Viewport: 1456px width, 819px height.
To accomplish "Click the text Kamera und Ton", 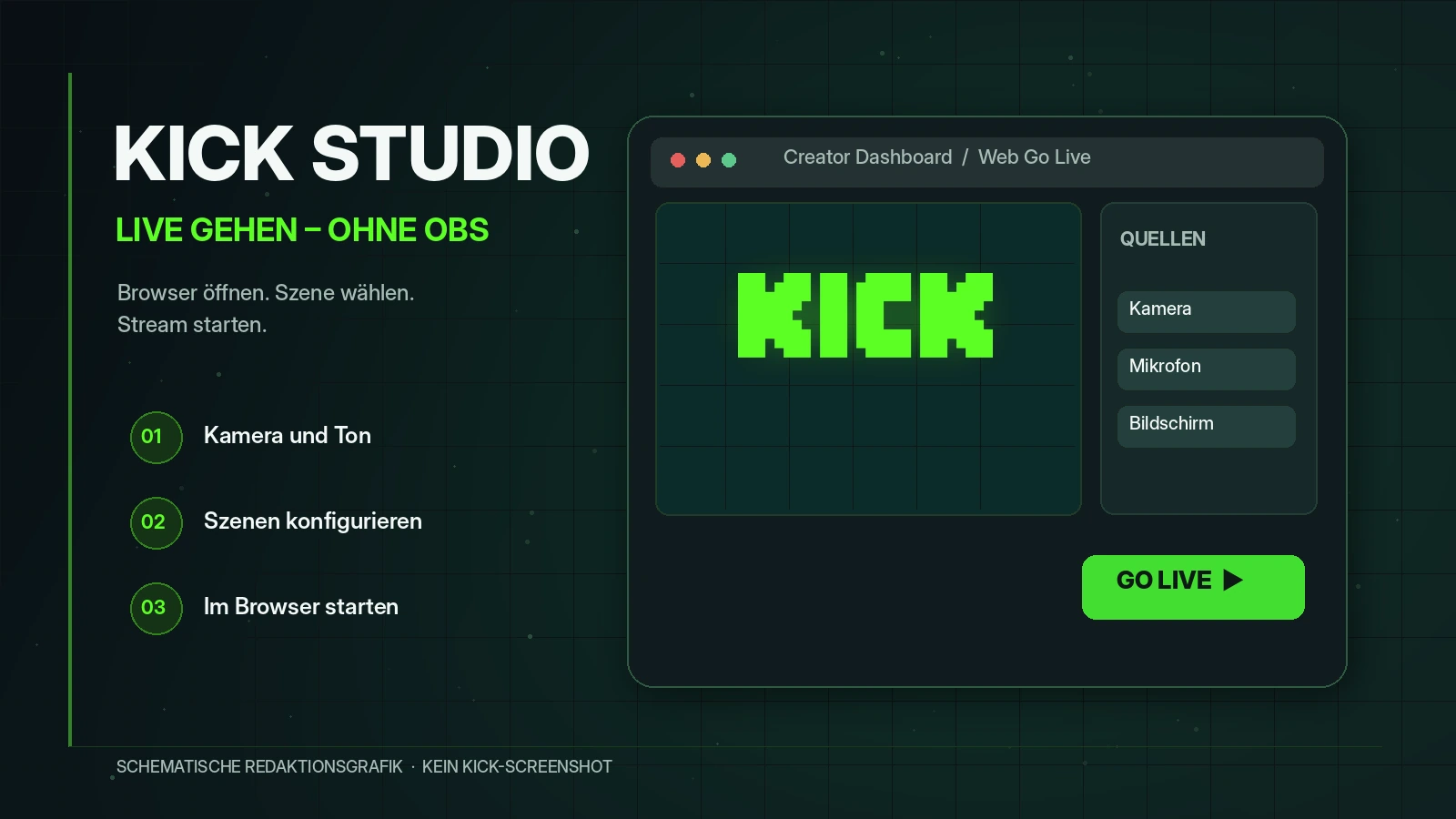I will click(288, 436).
